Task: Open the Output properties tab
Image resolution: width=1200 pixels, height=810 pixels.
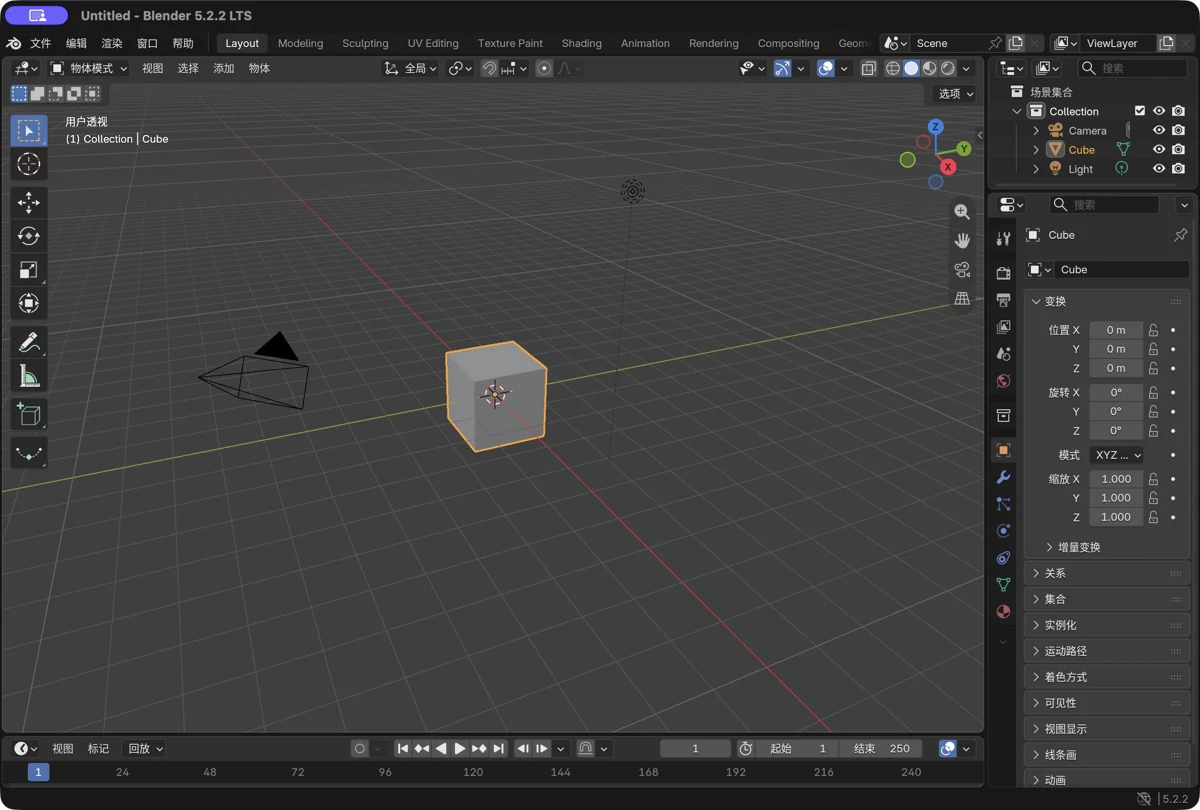Action: coord(1004,300)
